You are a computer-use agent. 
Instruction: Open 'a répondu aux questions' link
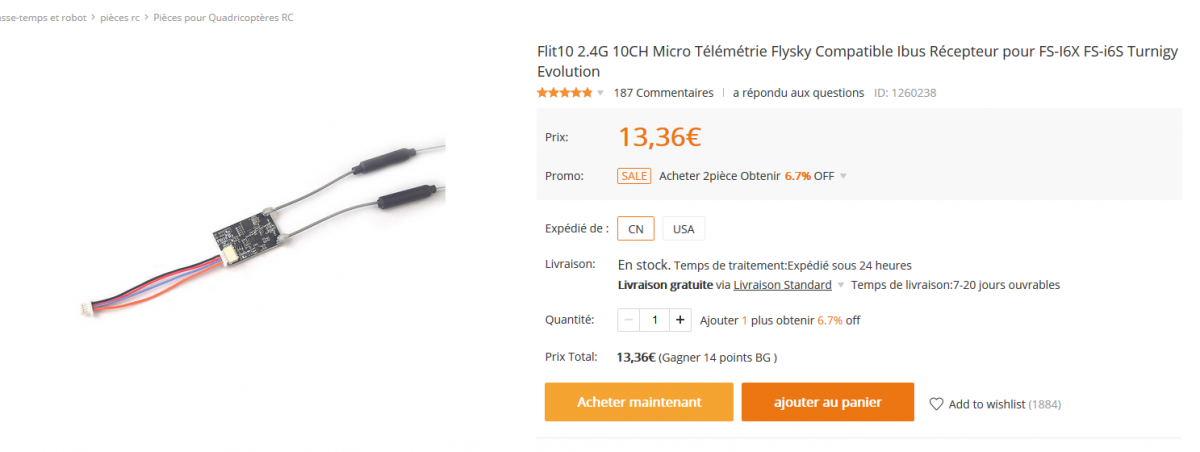click(x=798, y=93)
